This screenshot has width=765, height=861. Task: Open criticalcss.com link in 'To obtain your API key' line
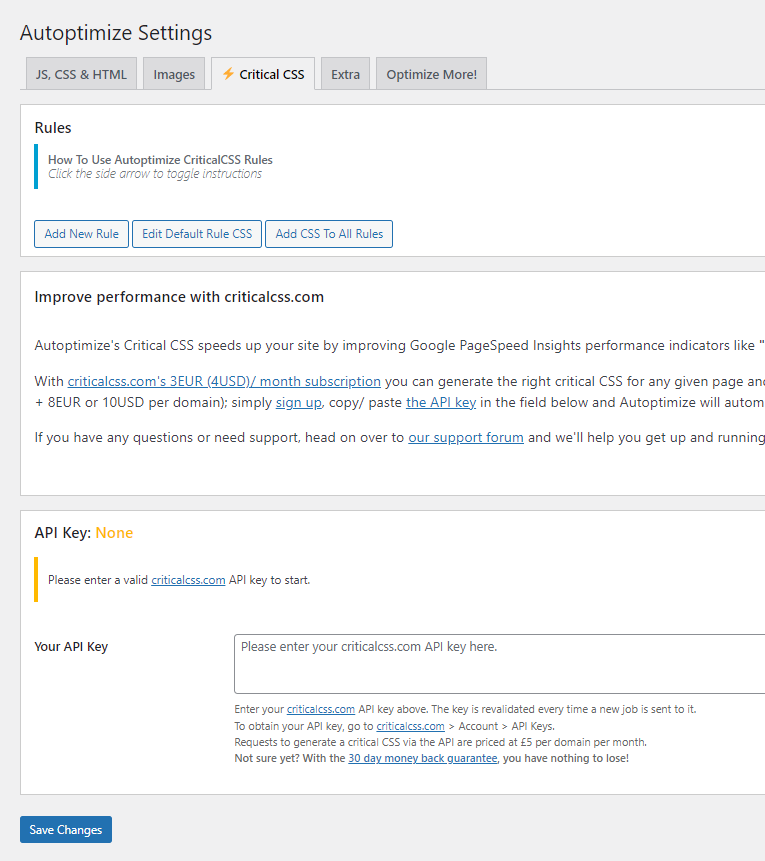click(x=410, y=726)
